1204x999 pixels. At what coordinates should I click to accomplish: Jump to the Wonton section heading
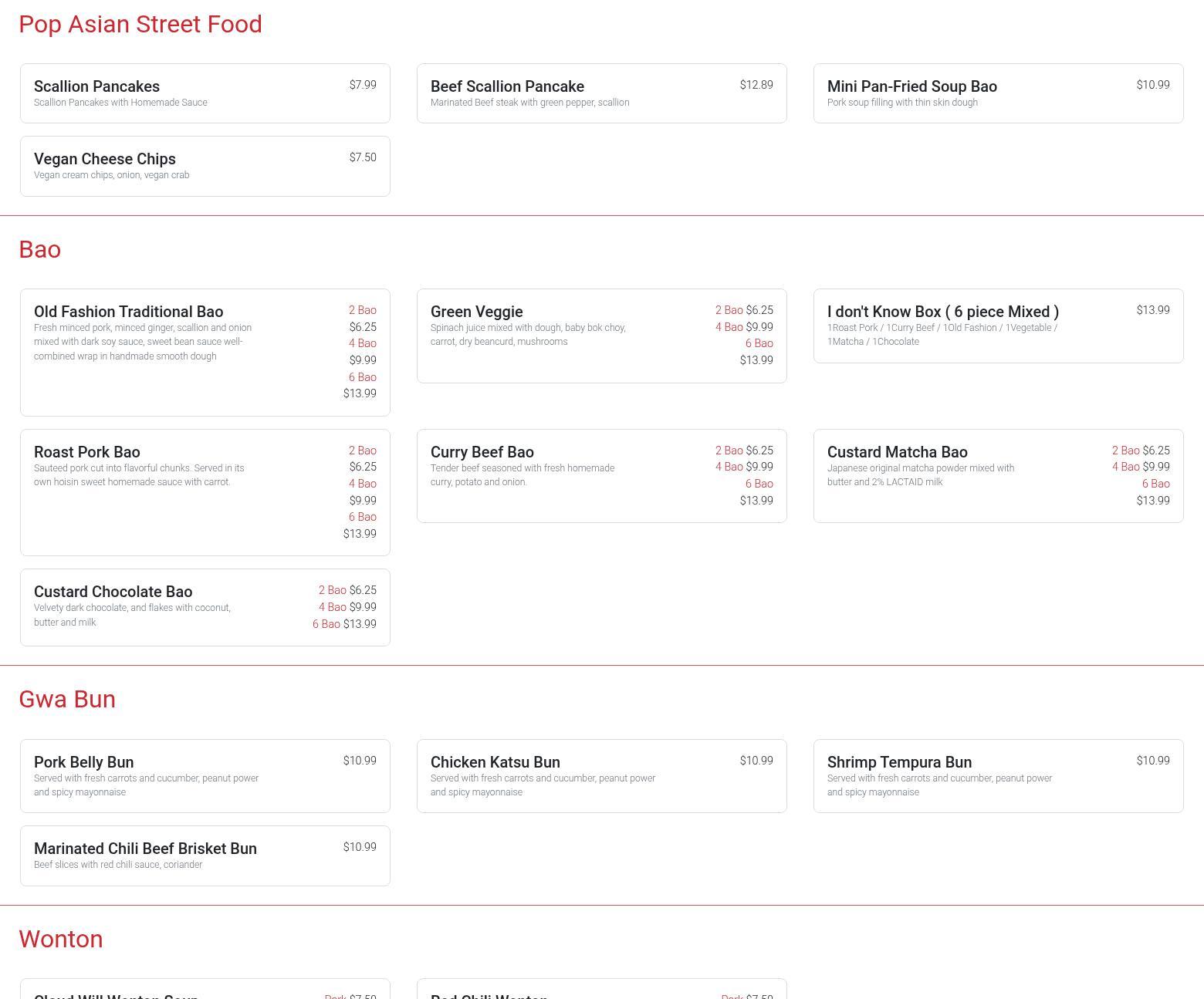61,939
